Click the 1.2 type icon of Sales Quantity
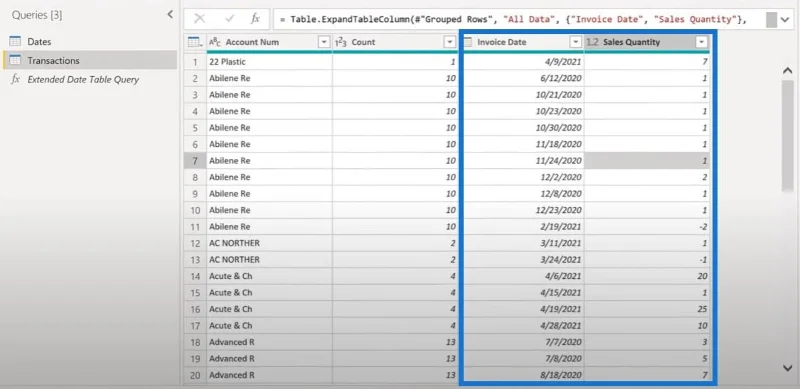 click(x=592, y=42)
